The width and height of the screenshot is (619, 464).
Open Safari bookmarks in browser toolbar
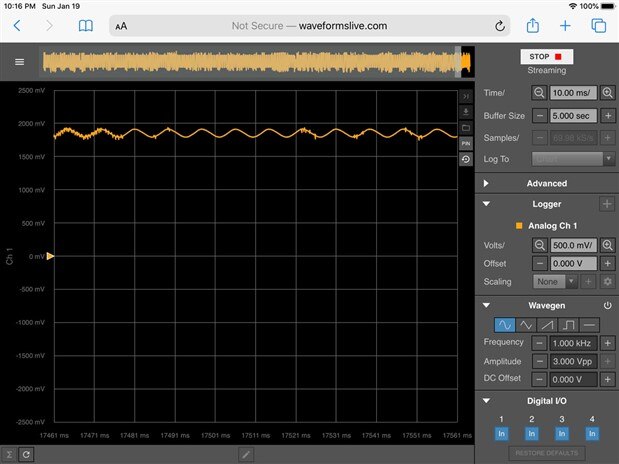tap(86, 26)
